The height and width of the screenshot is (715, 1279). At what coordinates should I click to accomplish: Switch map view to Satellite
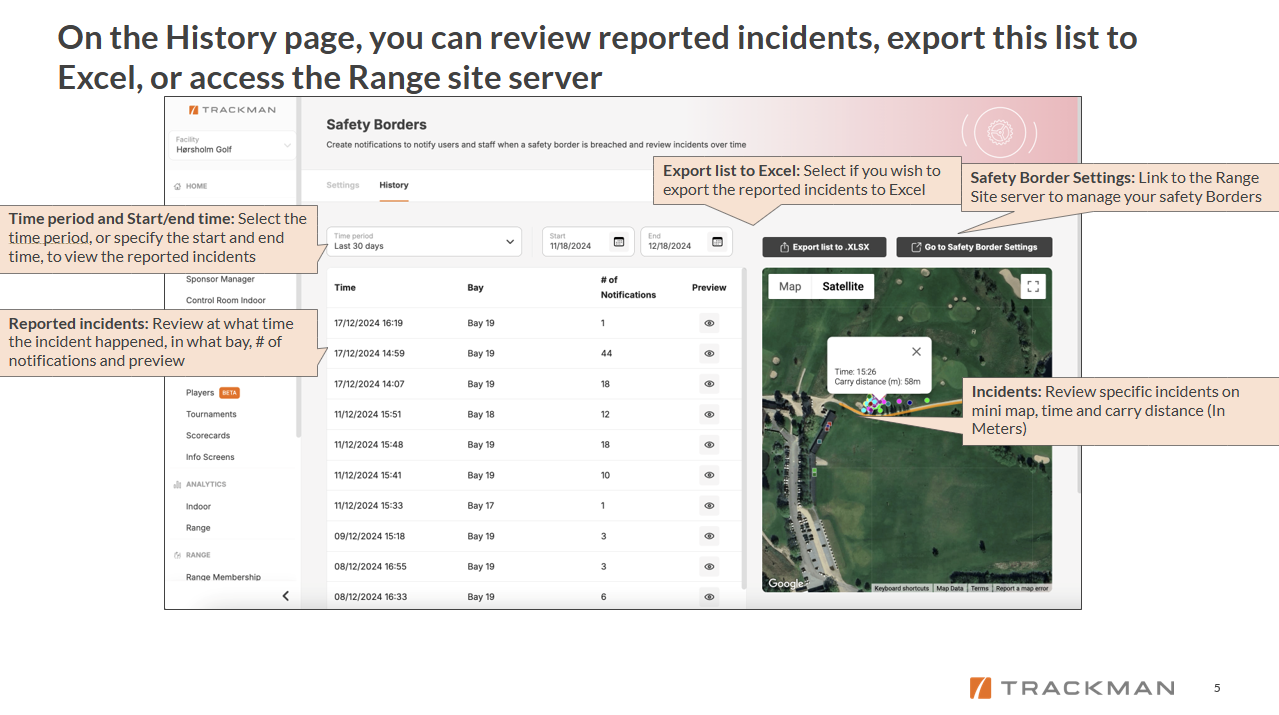click(x=843, y=286)
